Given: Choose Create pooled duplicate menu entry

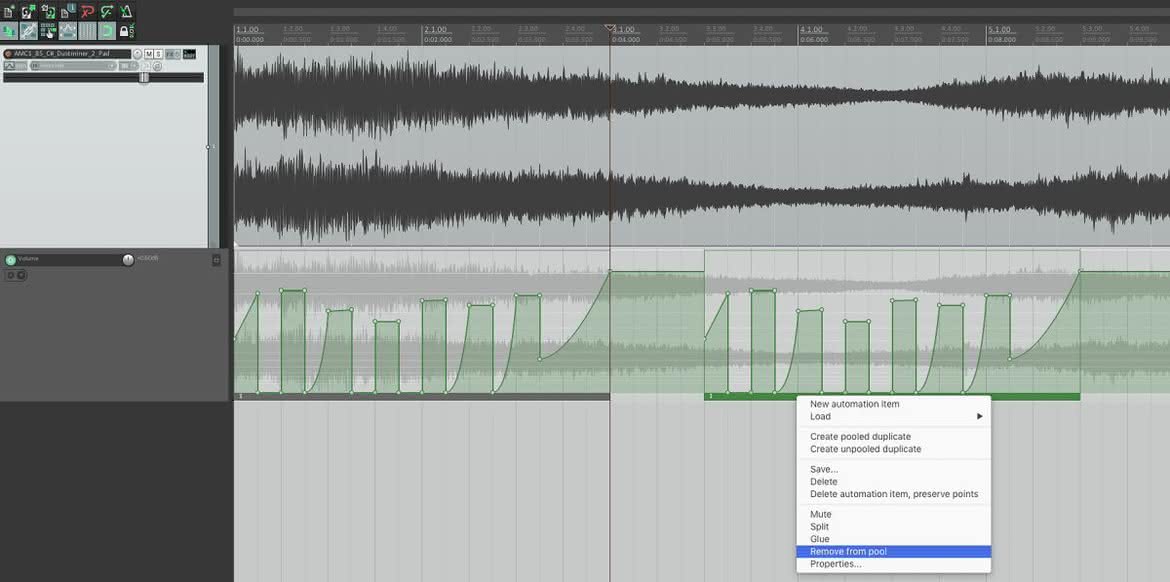Looking at the screenshot, I should click(x=860, y=436).
